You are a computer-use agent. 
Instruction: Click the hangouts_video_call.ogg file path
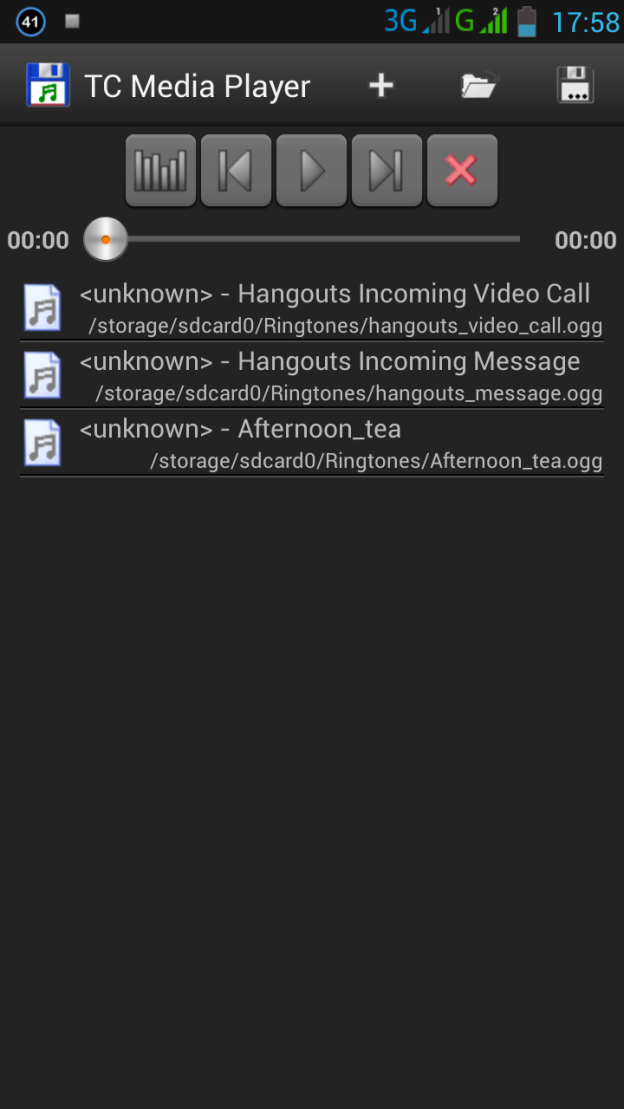point(345,326)
